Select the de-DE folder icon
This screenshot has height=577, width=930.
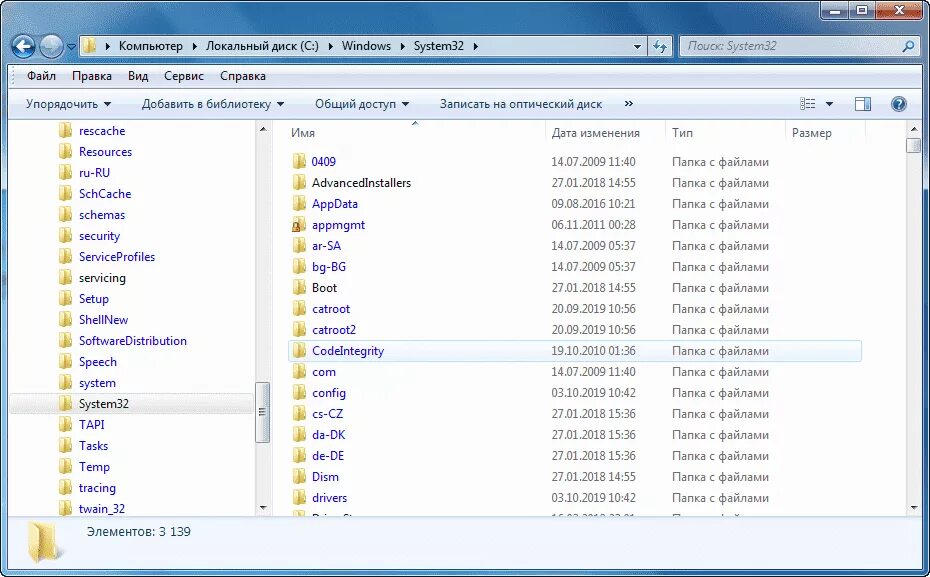[300, 456]
